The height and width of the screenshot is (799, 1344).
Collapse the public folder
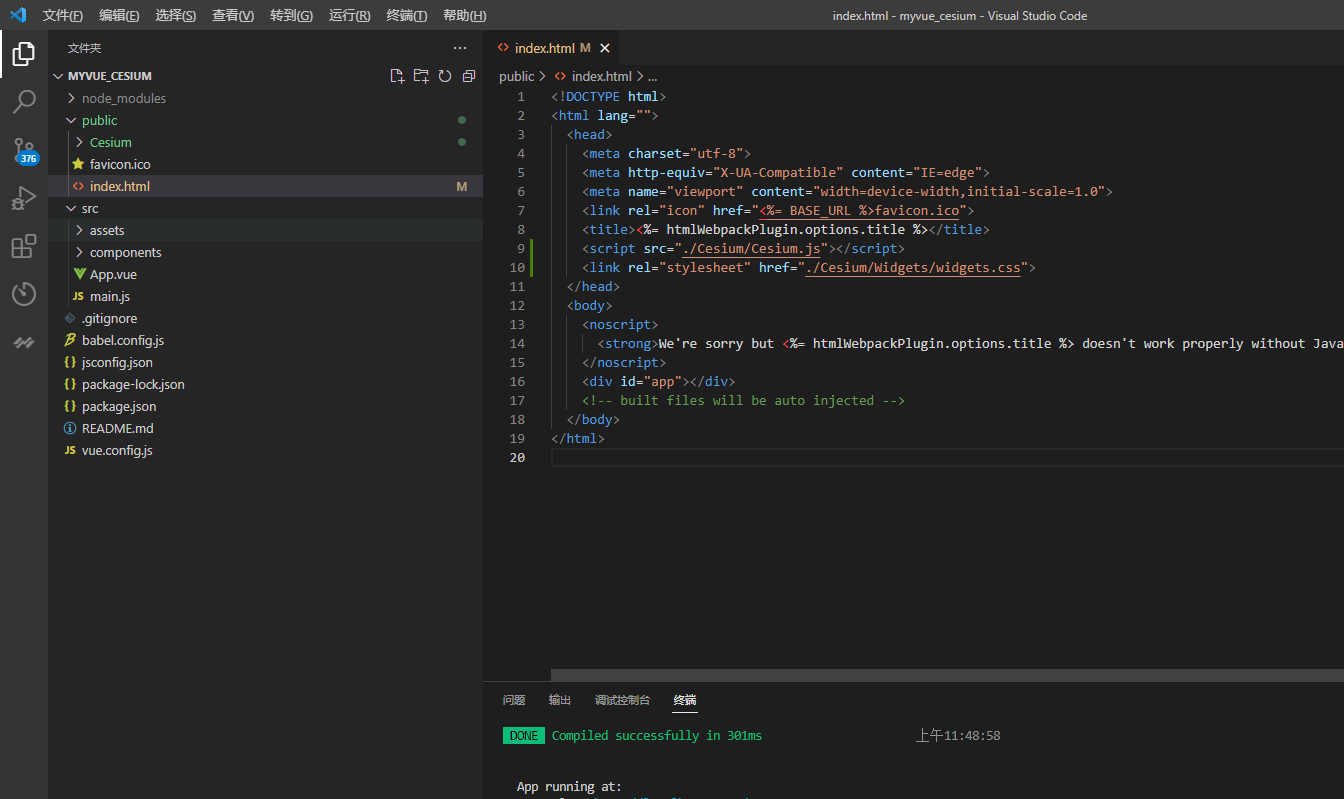click(x=72, y=120)
